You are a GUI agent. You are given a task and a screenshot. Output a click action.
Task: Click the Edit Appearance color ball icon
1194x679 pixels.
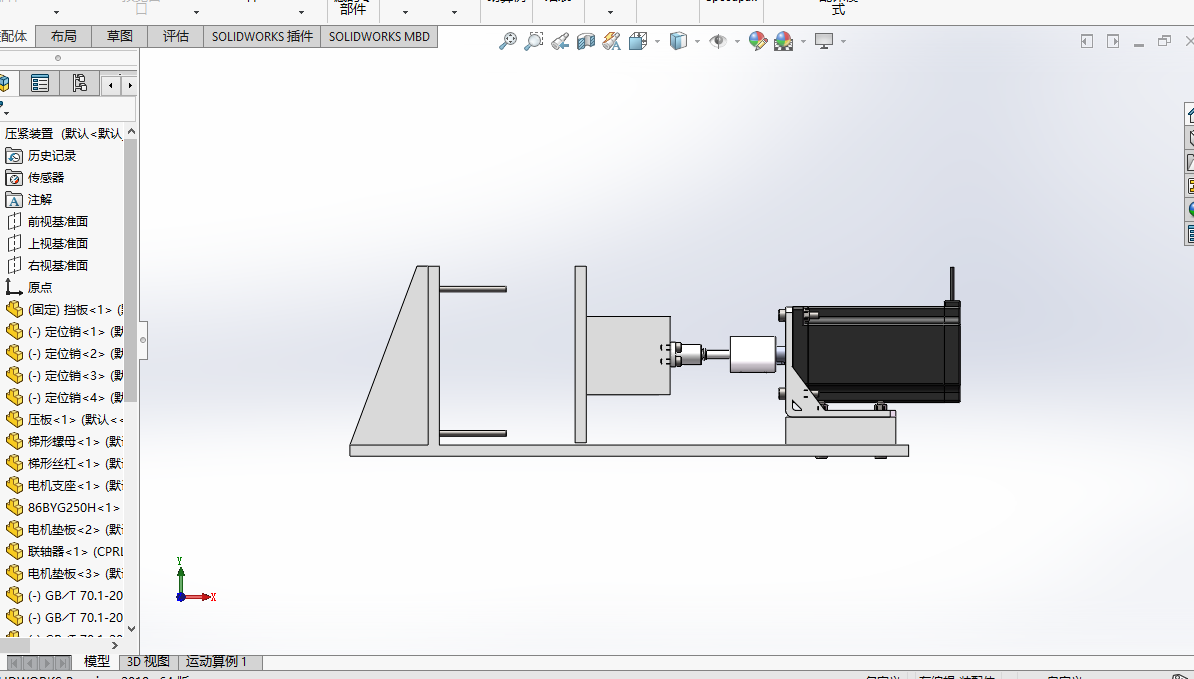coord(757,41)
